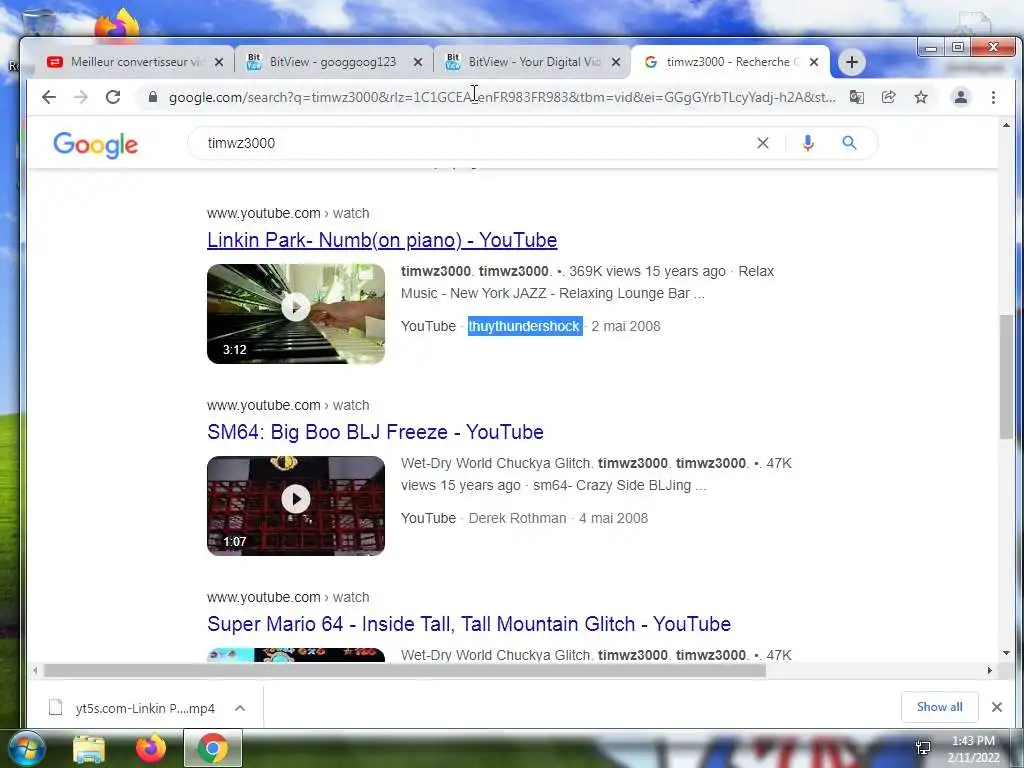Open the Chrome profile avatar
1024x768 pixels.
961,97
